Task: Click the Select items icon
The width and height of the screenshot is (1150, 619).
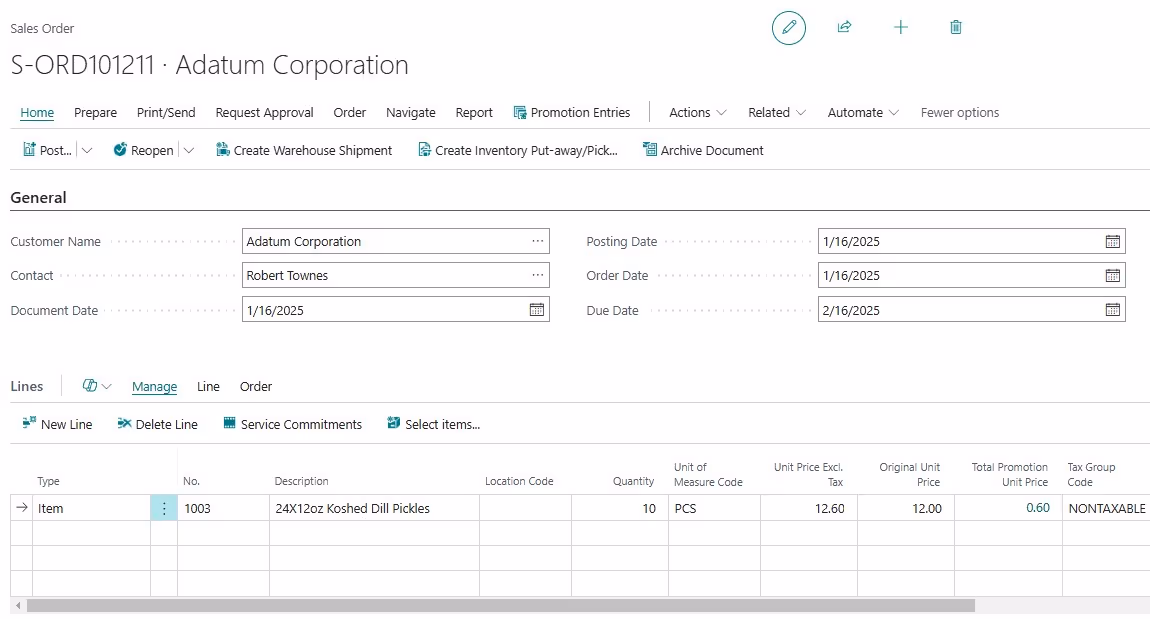Action: [x=394, y=423]
